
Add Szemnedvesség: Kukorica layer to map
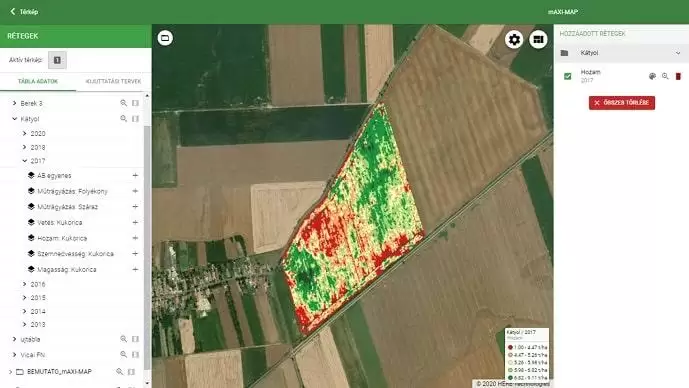135,254
